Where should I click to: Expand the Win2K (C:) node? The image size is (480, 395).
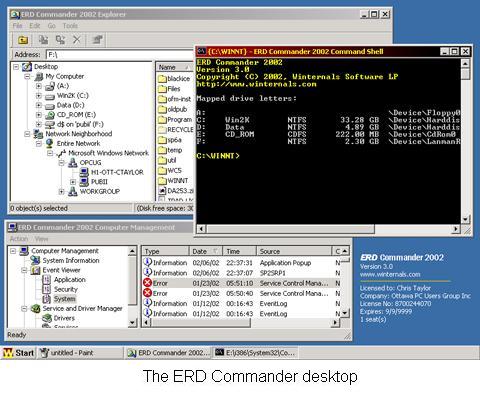click(39, 96)
